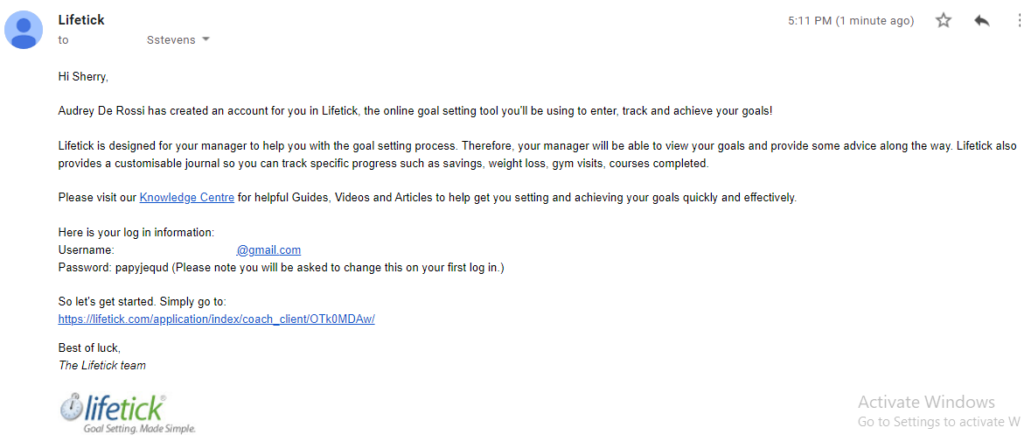The width and height of the screenshot is (1024, 442).
Task: Expand recipient details arrow next to Sstevens
Action: click(x=206, y=39)
